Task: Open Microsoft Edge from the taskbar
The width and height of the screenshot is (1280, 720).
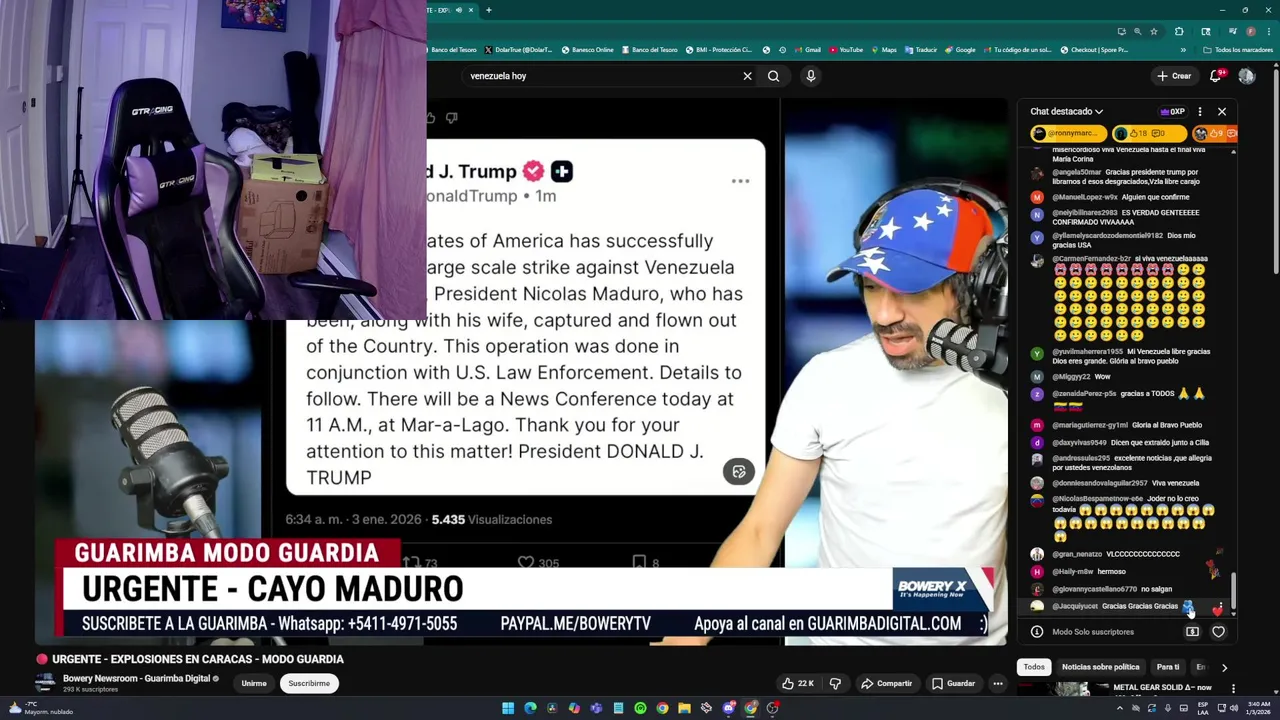Action: click(x=530, y=708)
